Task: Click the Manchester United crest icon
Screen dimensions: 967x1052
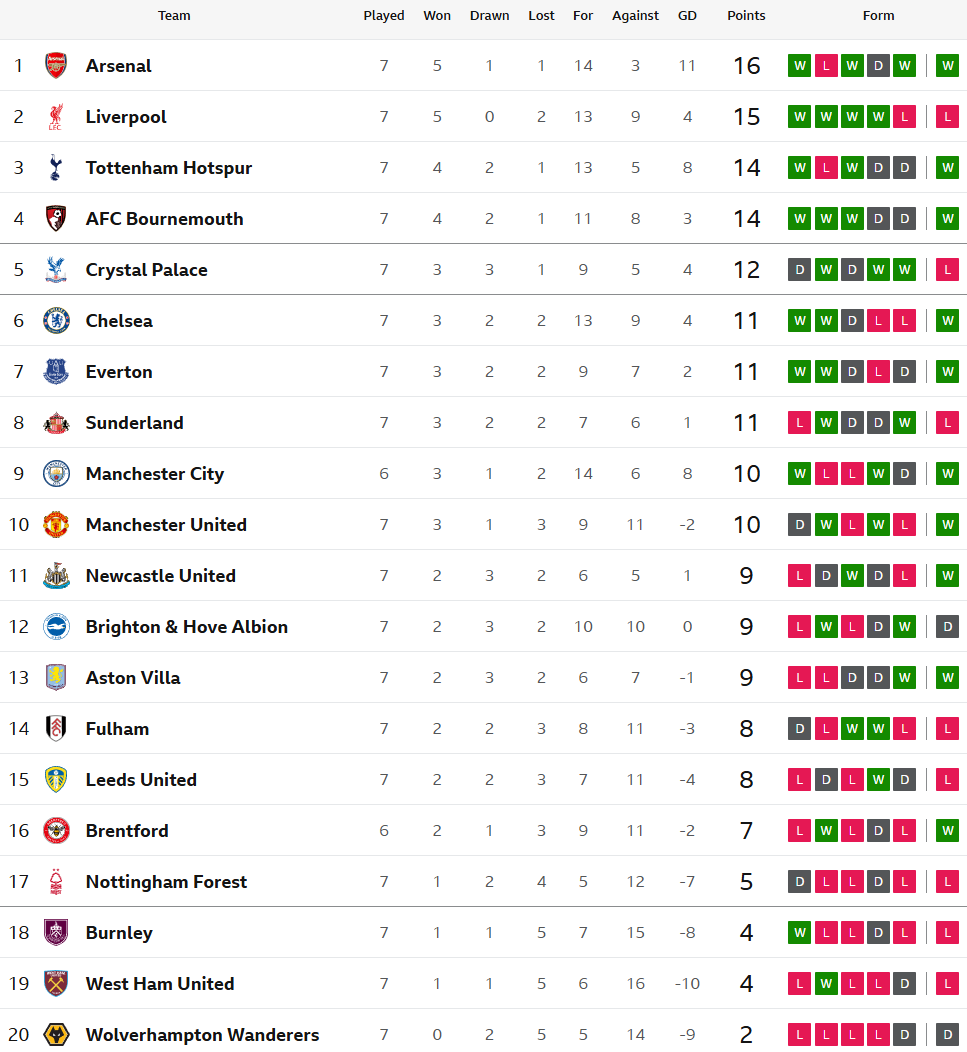Action: click(x=56, y=525)
